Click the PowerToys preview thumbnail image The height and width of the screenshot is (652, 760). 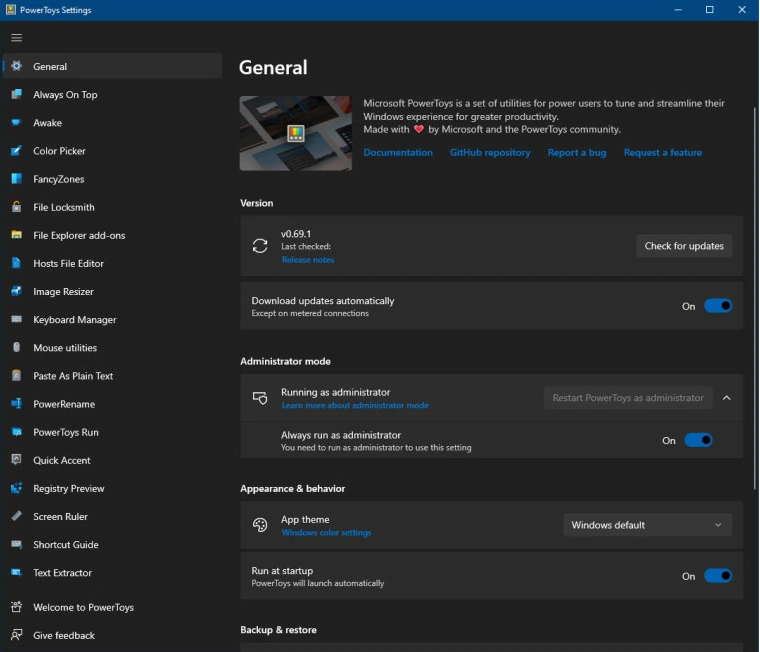click(x=295, y=133)
